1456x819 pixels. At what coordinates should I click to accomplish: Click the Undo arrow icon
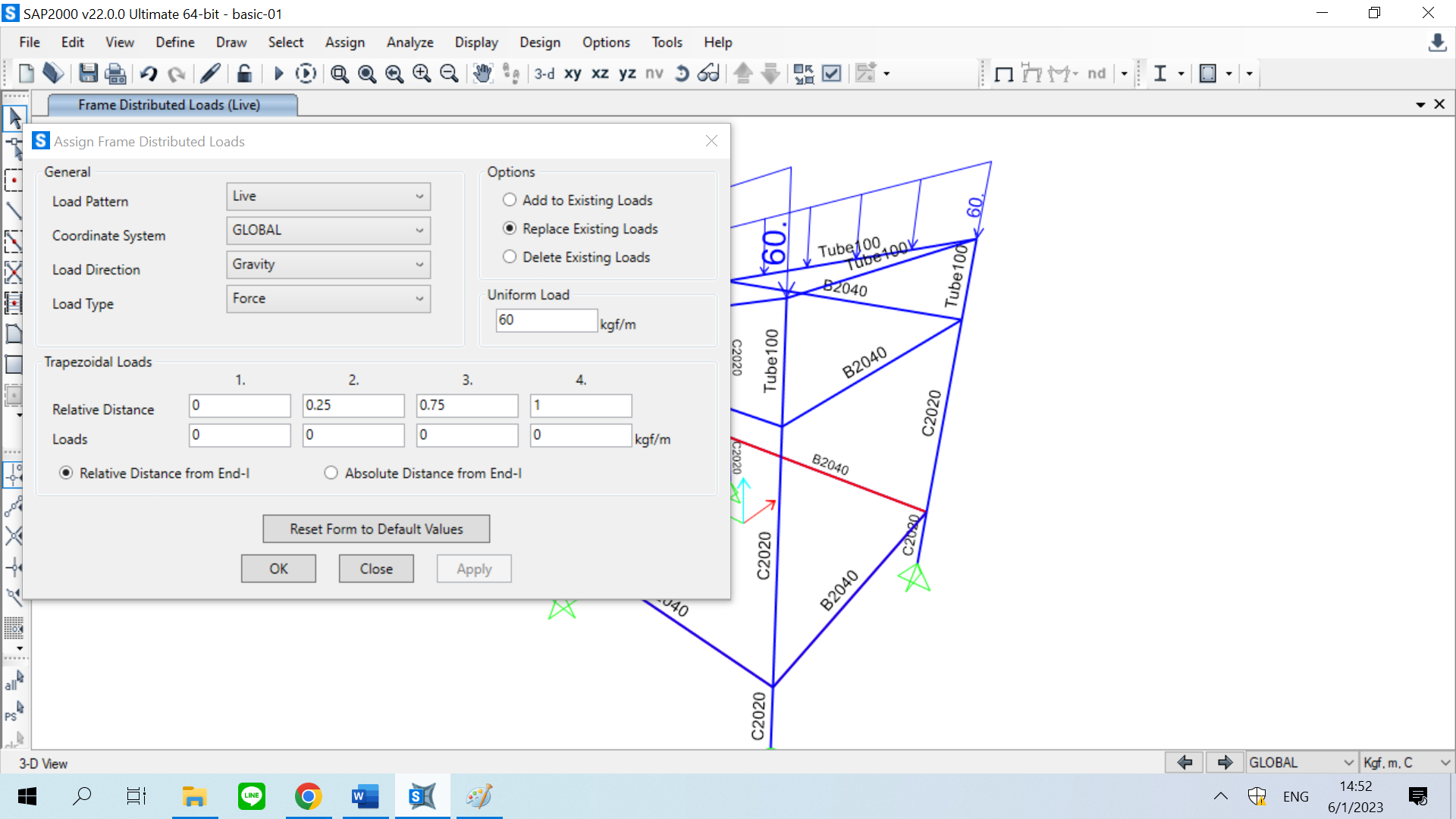[x=148, y=74]
